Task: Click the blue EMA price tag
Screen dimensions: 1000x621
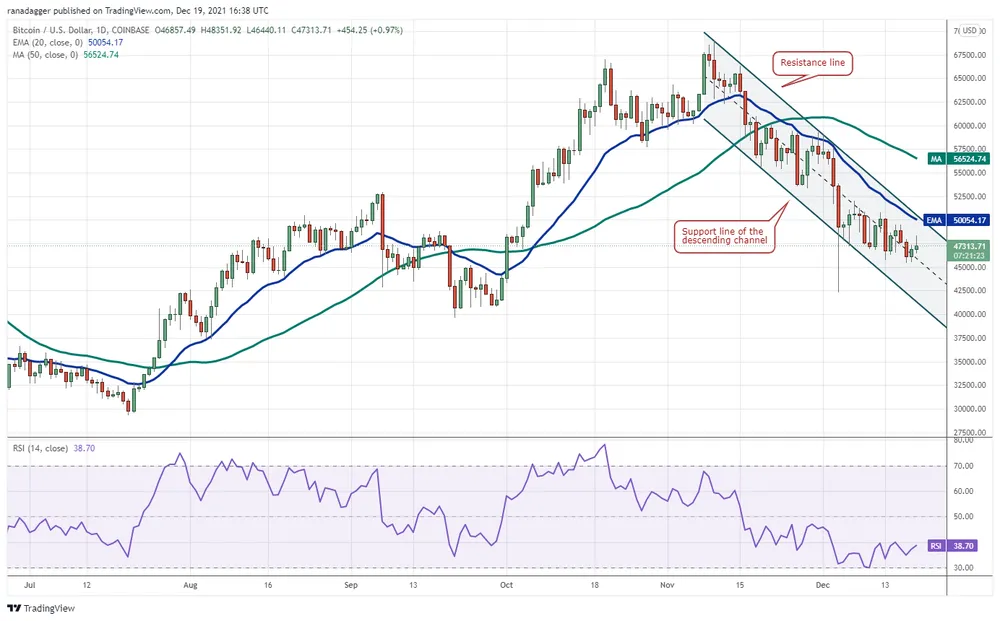Action: [969, 219]
